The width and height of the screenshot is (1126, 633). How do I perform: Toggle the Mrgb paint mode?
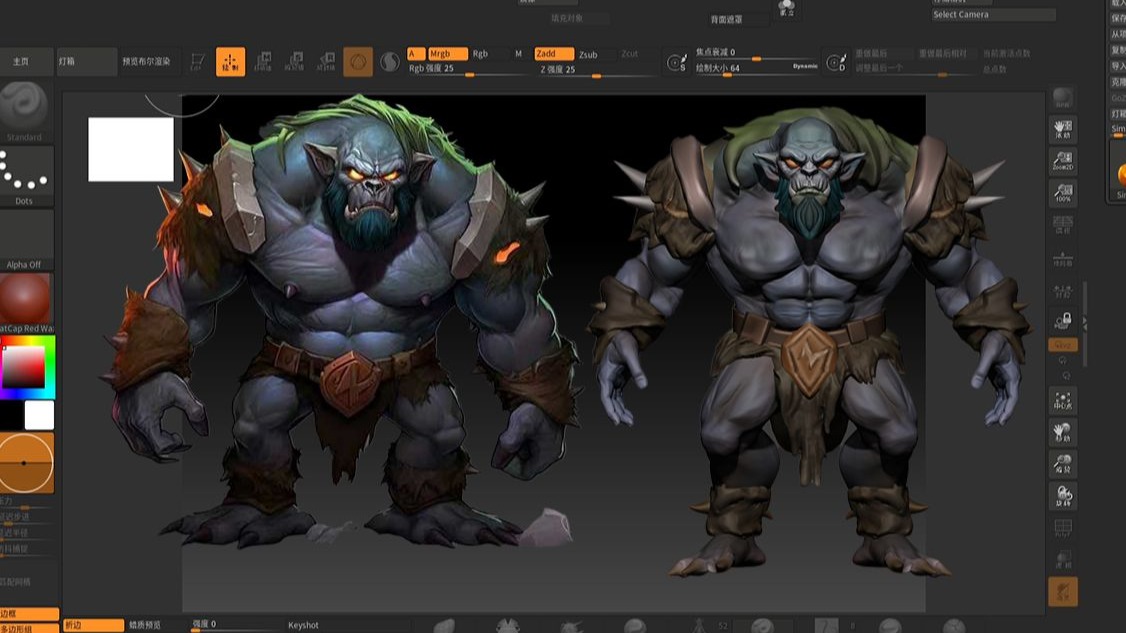(446, 54)
